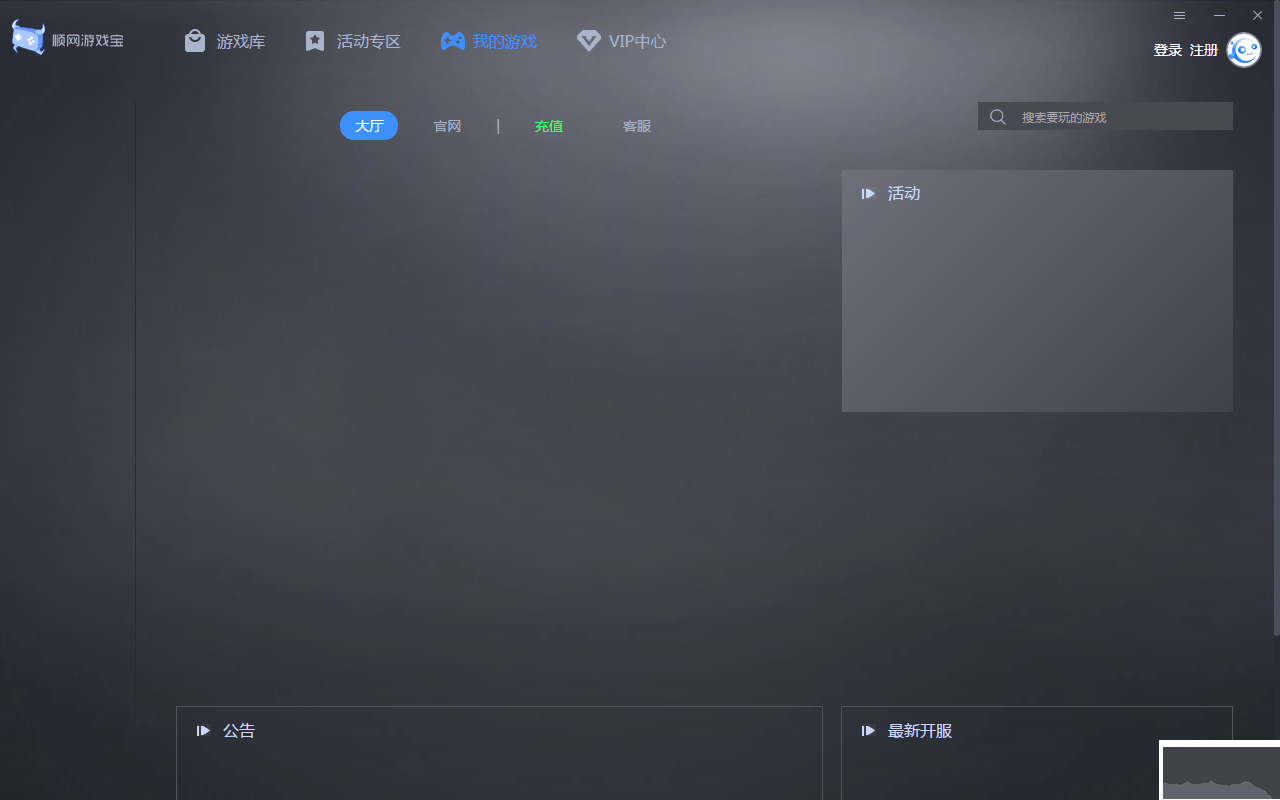Select the gamepad icon next to 我的游戏
Image resolution: width=1280 pixels, height=800 pixels.
[x=452, y=41]
